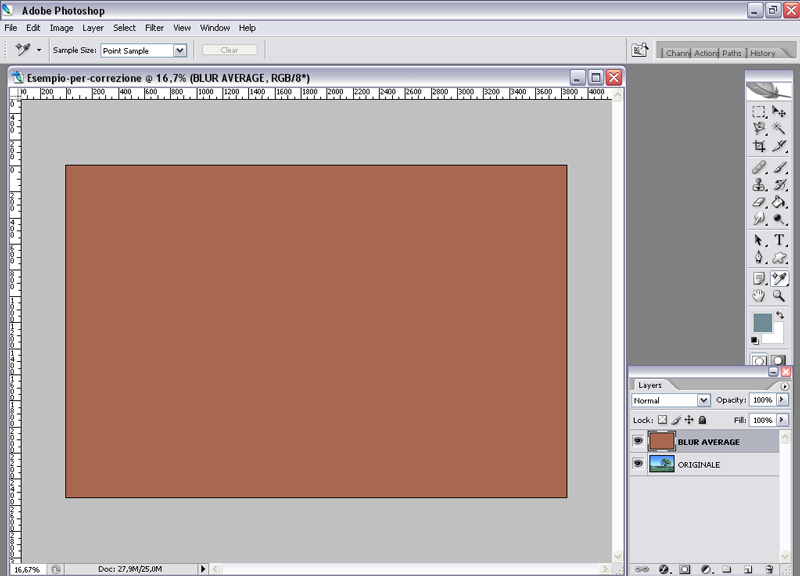Click the Clear button
The height and width of the screenshot is (576, 800).
[x=229, y=50]
